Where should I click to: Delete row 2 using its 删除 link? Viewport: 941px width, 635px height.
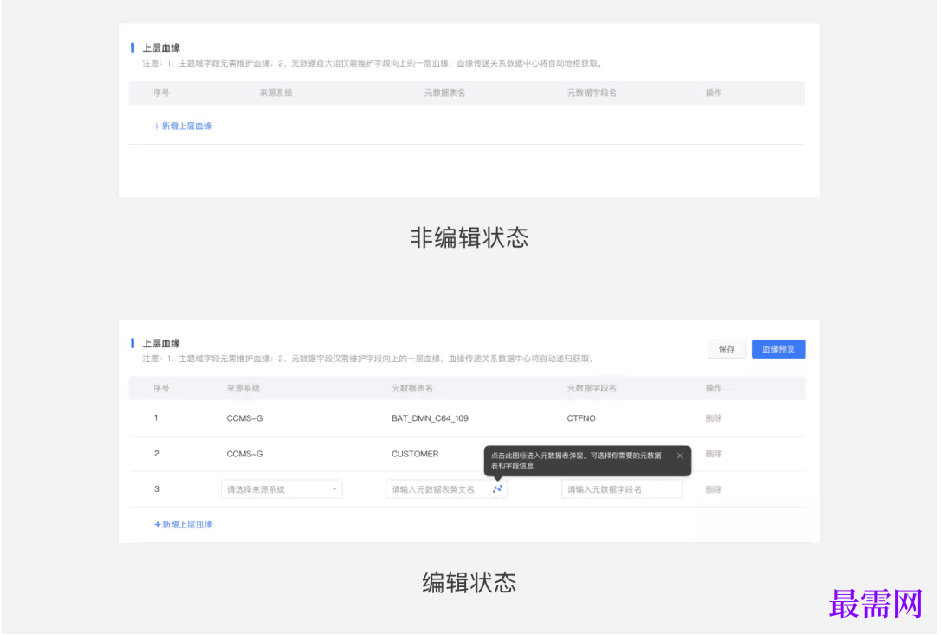(x=713, y=454)
